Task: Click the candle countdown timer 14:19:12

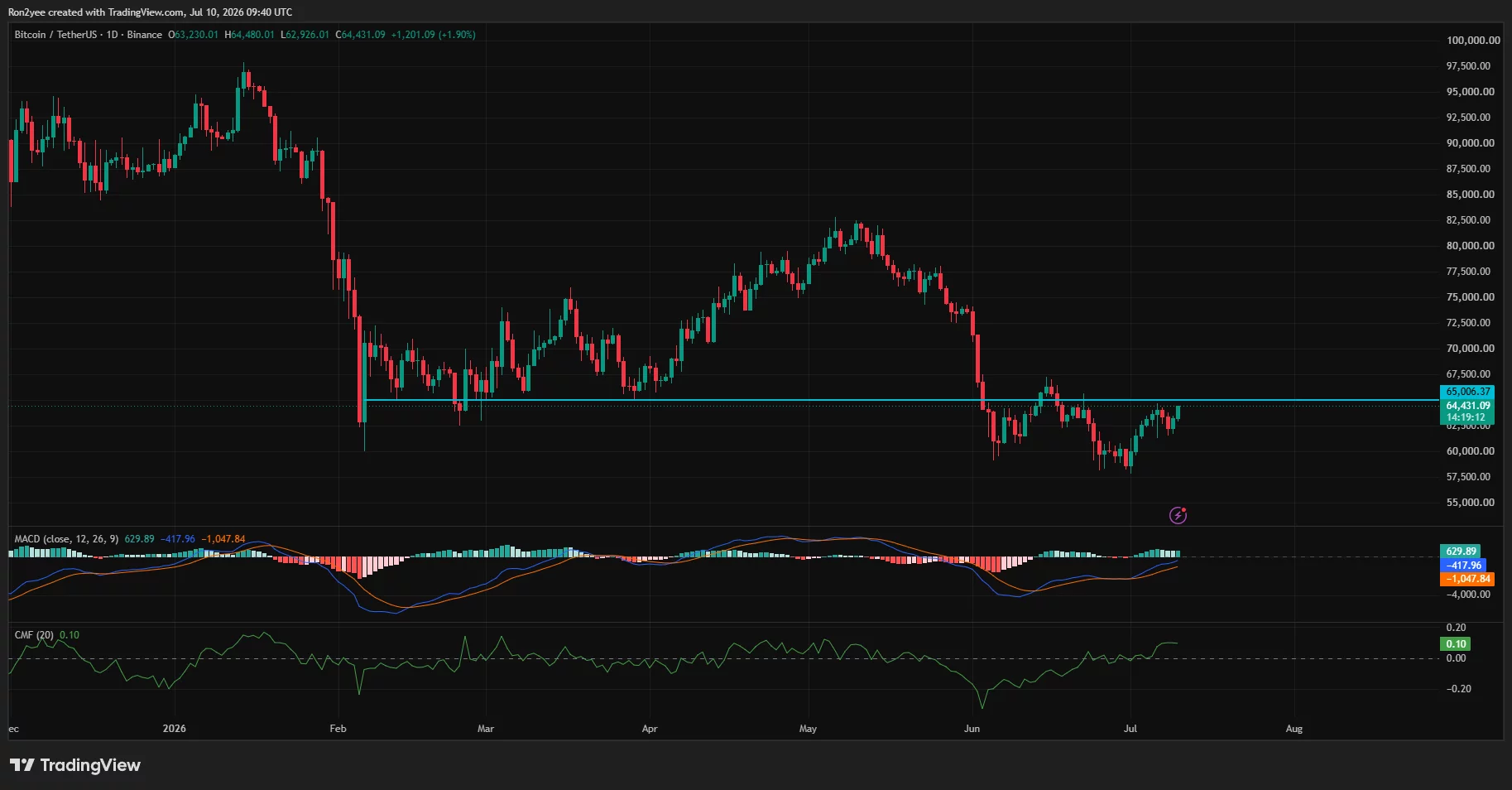Action: click(1465, 417)
